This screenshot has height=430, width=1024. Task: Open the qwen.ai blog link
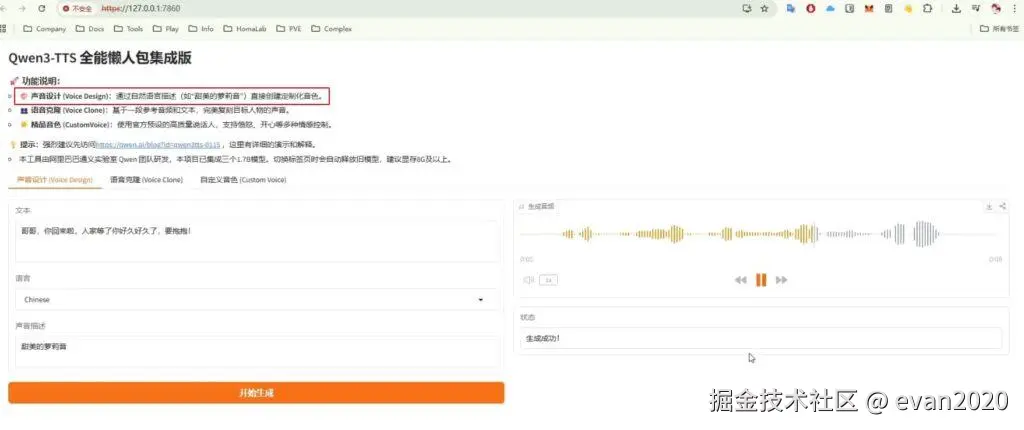click(x=158, y=144)
